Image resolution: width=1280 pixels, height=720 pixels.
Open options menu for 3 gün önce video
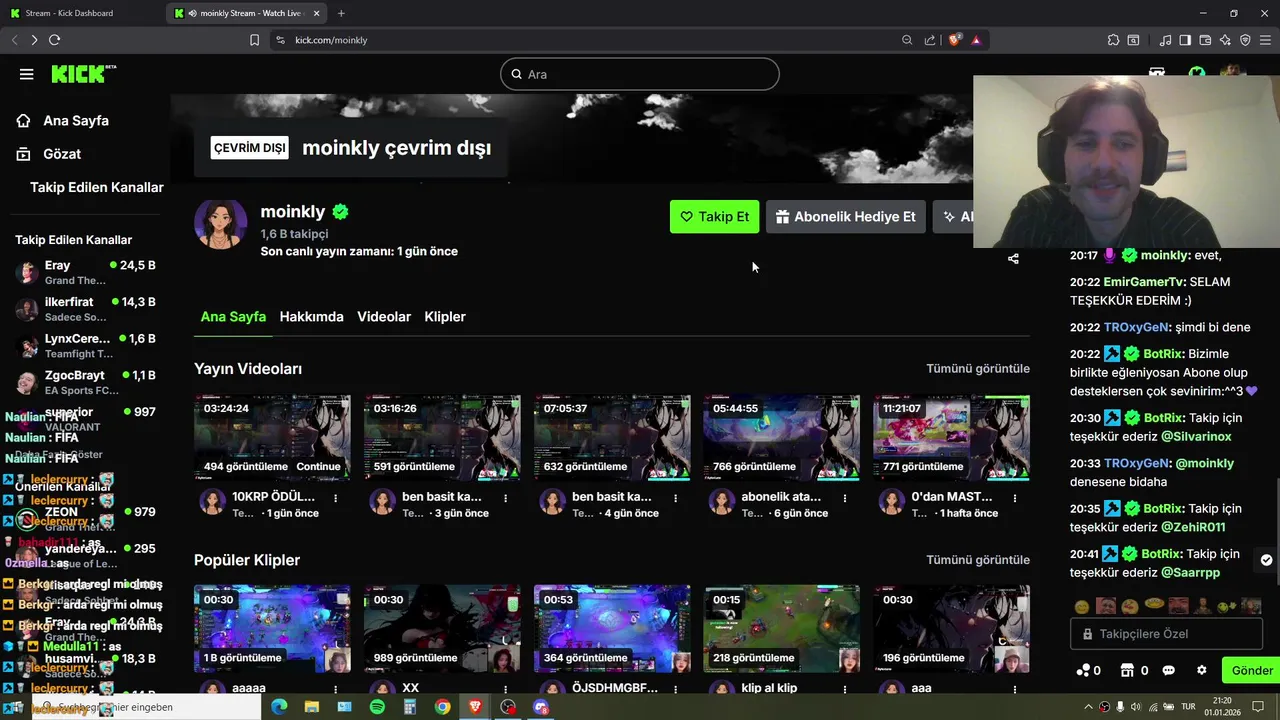(x=505, y=498)
